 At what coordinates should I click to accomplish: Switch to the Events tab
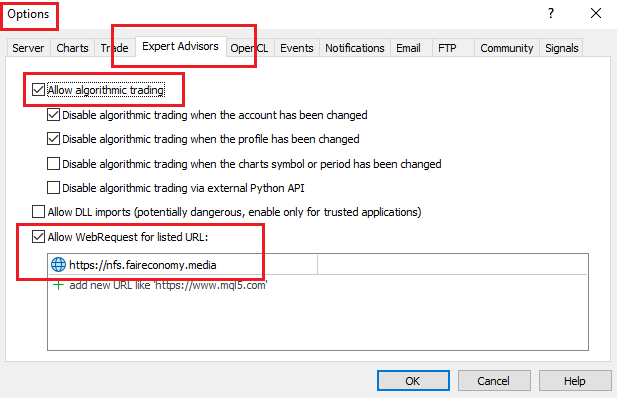pos(297,48)
